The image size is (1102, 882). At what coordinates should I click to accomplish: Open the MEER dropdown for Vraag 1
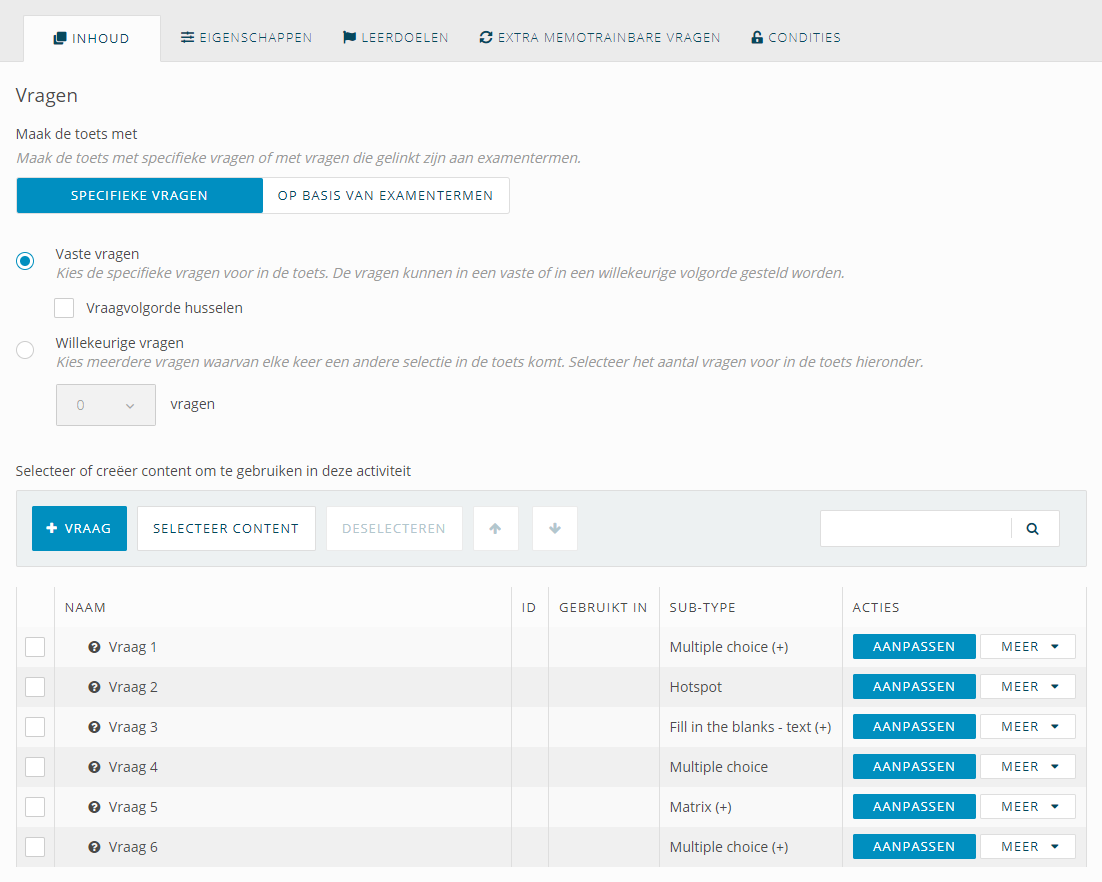click(1027, 646)
